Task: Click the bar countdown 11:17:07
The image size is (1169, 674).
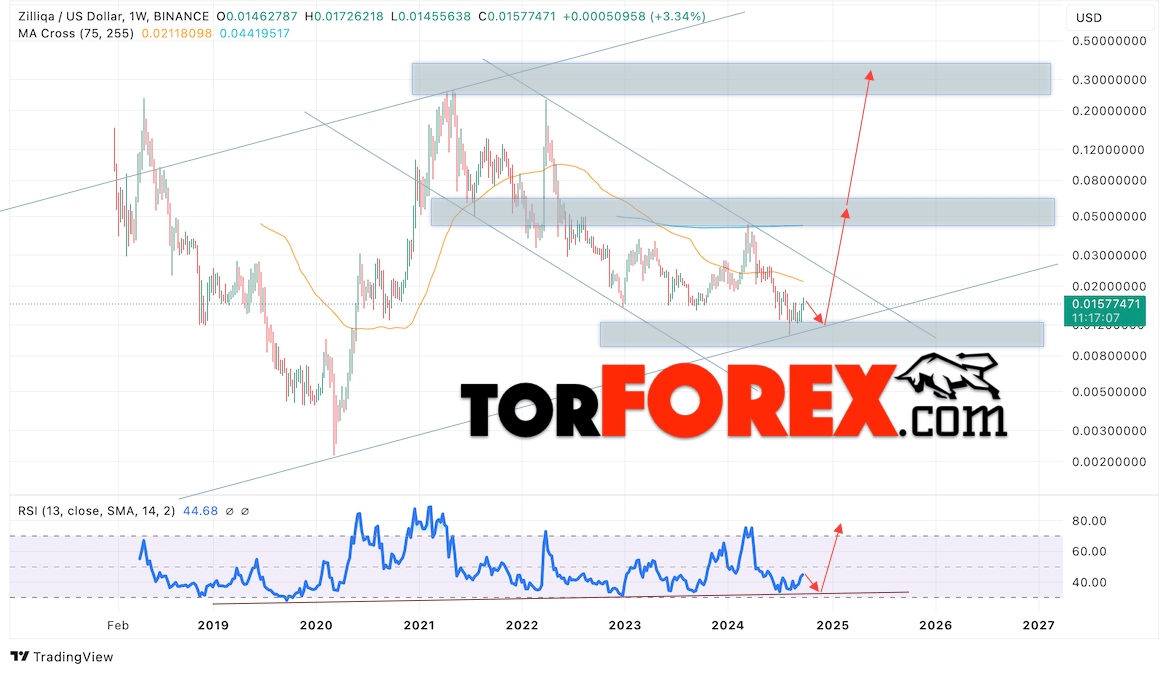Action: click(x=1096, y=318)
